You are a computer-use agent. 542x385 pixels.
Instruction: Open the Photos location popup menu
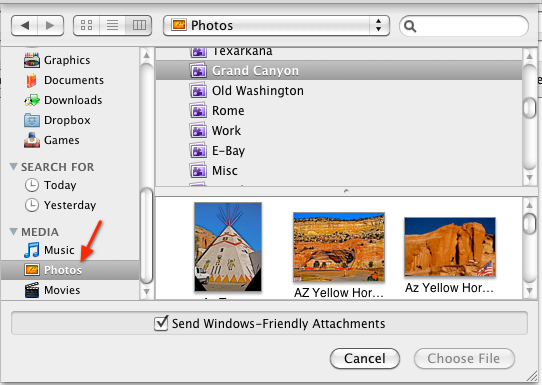pyautogui.click(x=276, y=26)
